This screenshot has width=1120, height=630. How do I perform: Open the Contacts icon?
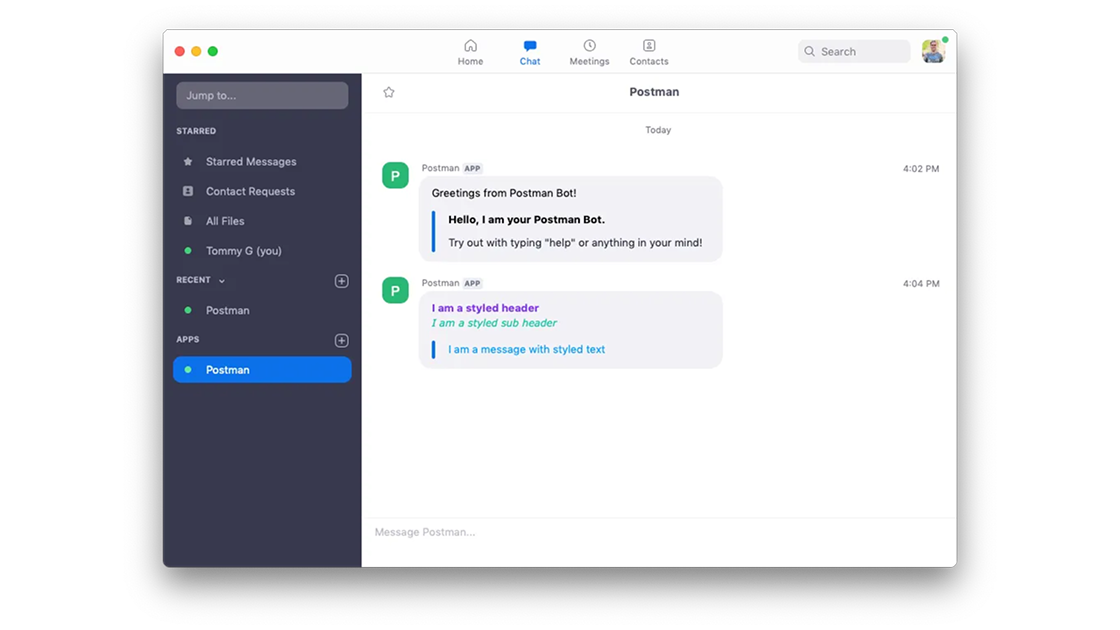tap(648, 45)
